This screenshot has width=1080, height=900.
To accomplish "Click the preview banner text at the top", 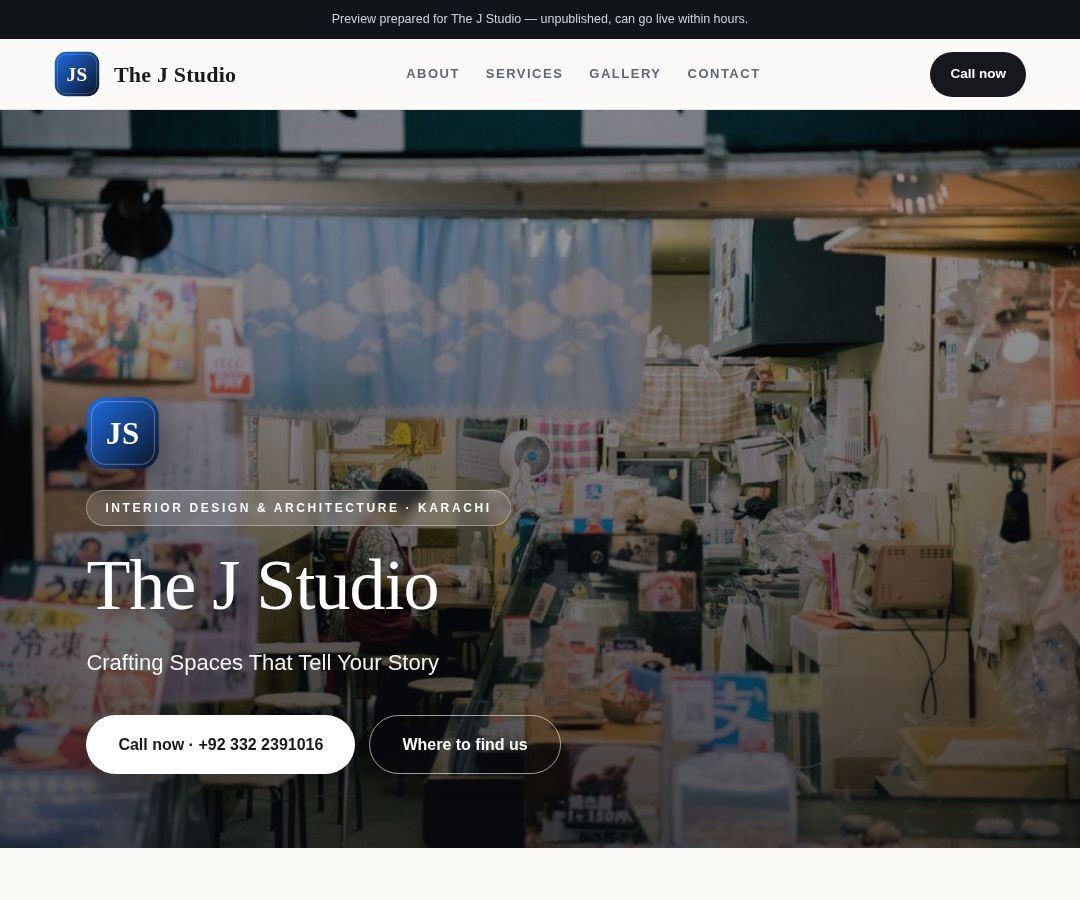I will click(x=540, y=19).
